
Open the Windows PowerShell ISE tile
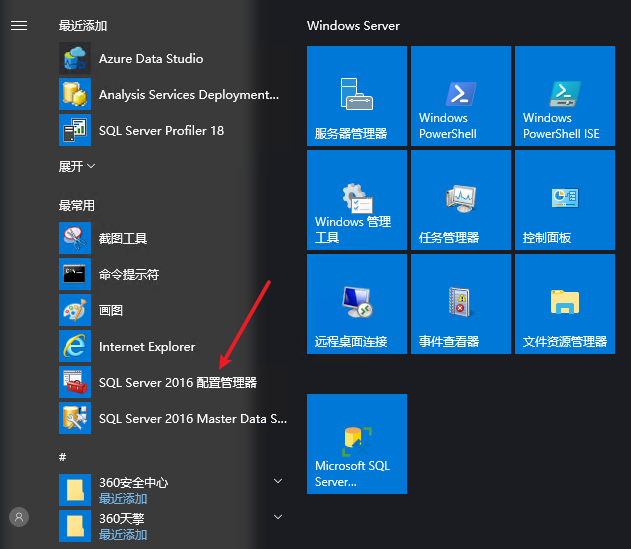pyautogui.click(x=565, y=96)
